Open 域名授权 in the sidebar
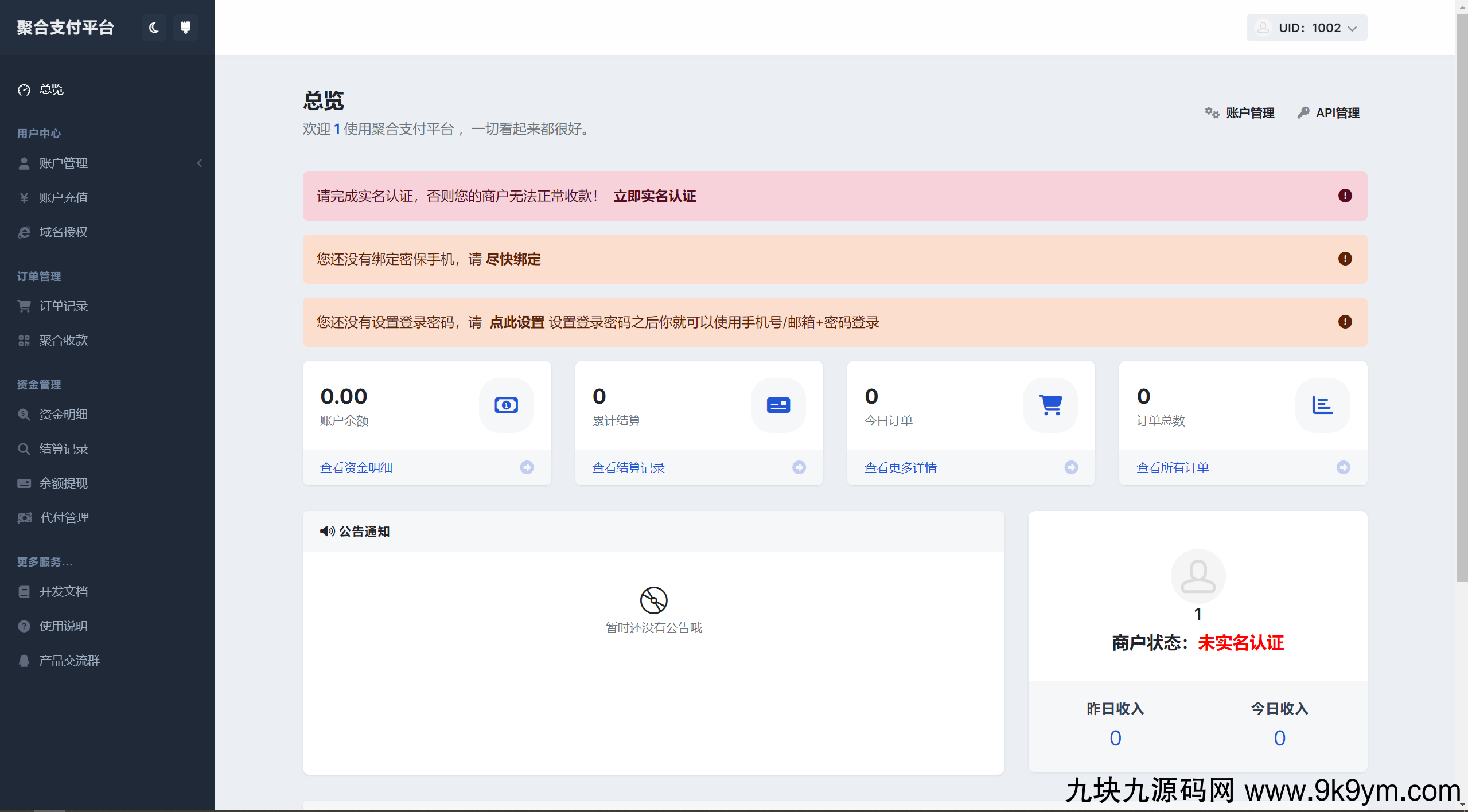The image size is (1468, 812). click(63, 232)
